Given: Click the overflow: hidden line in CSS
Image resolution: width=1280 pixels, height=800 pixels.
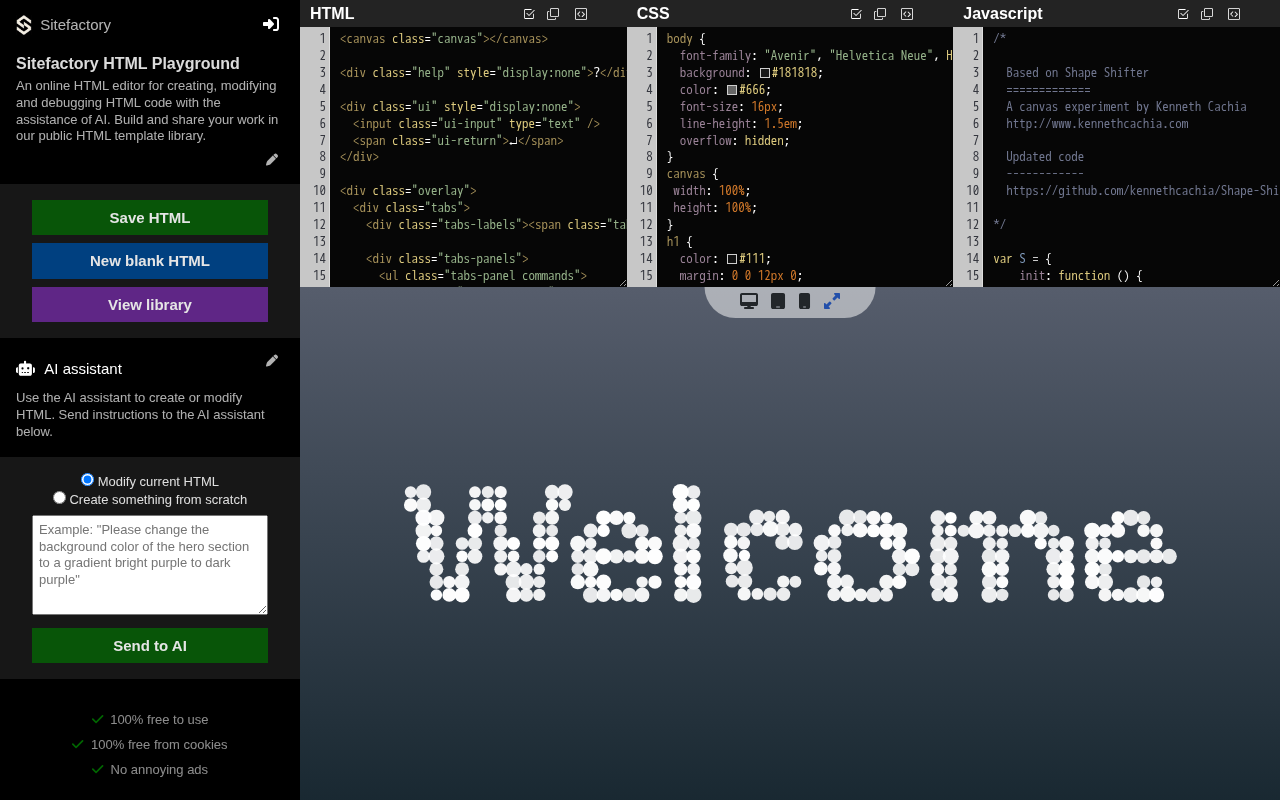Looking at the screenshot, I should click(x=734, y=141).
